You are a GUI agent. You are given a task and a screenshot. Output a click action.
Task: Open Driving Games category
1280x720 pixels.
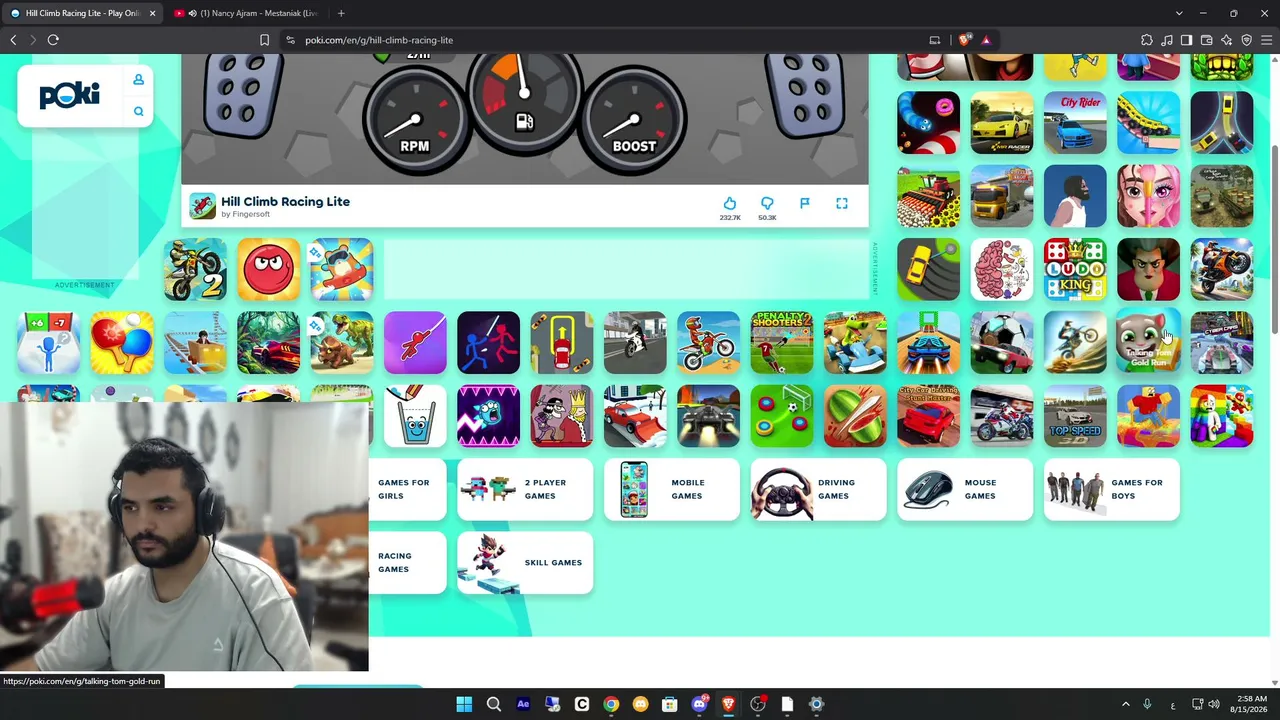[x=818, y=489]
